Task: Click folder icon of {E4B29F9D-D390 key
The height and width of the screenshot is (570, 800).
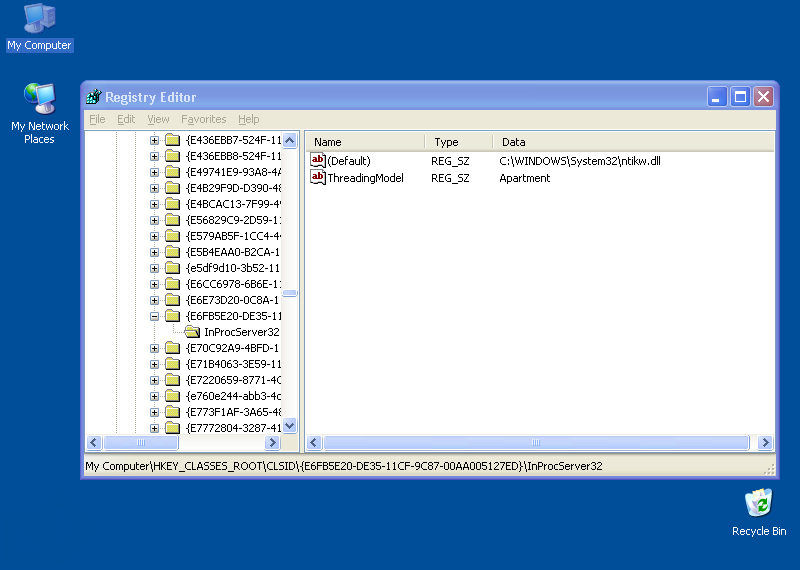Action: 172,188
